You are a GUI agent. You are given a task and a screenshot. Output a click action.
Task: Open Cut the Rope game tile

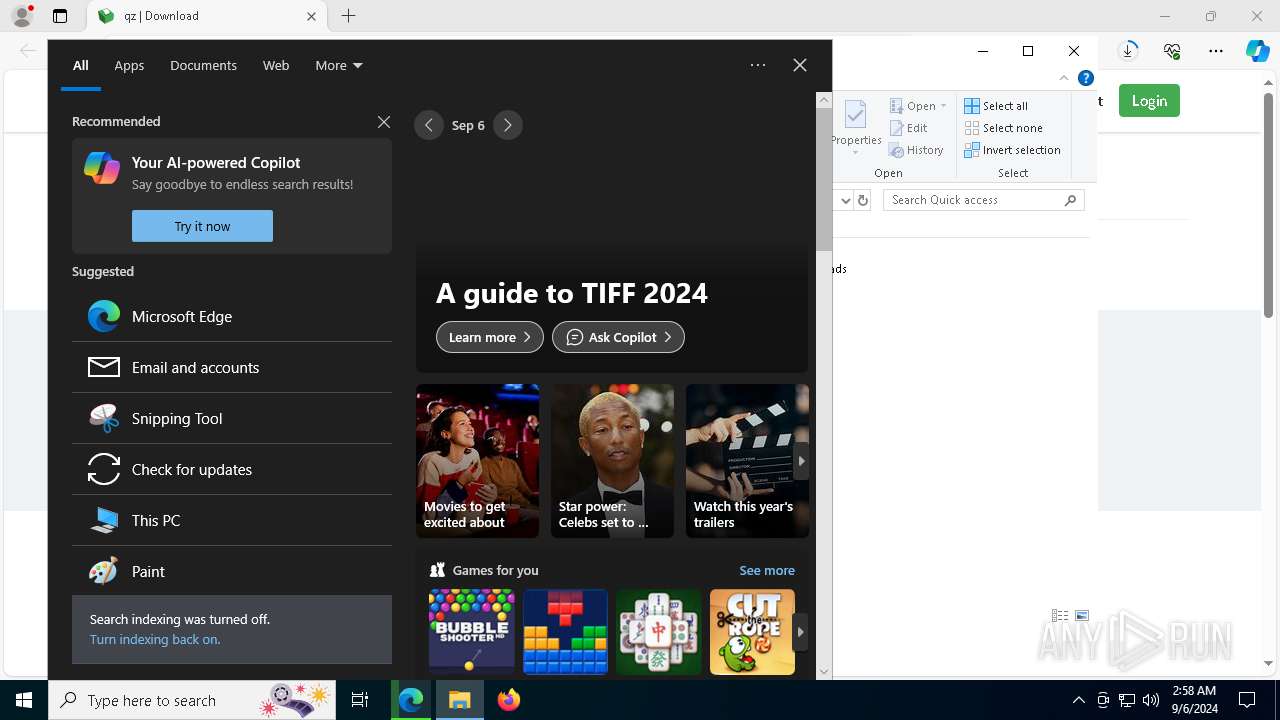pyautogui.click(x=752, y=632)
